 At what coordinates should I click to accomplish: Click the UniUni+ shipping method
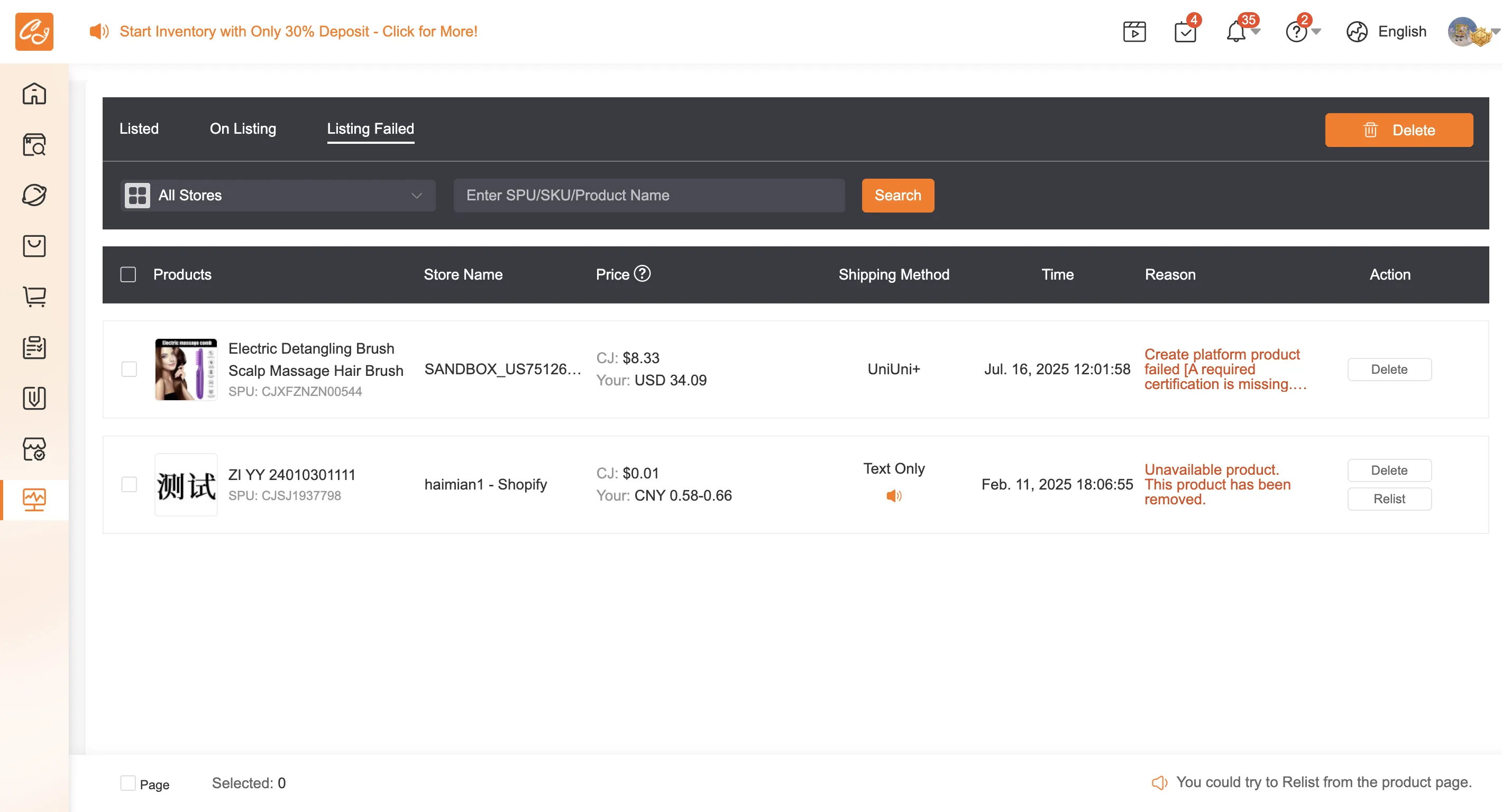click(x=893, y=369)
